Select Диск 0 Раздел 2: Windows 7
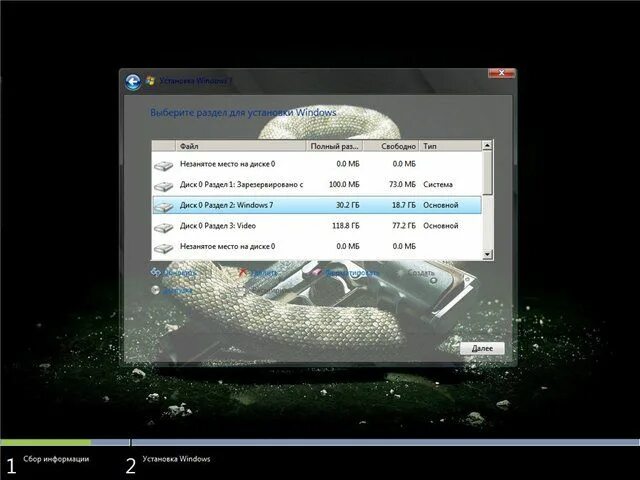 pyautogui.click(x=317, y=205)
